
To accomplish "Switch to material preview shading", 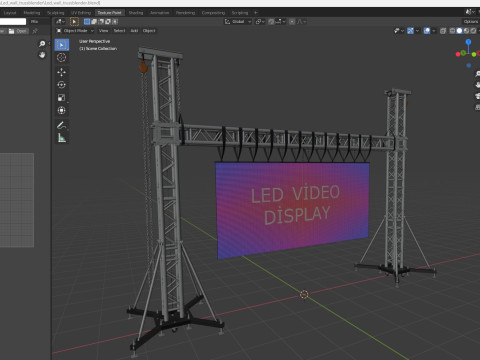I will tap(466, 31).
